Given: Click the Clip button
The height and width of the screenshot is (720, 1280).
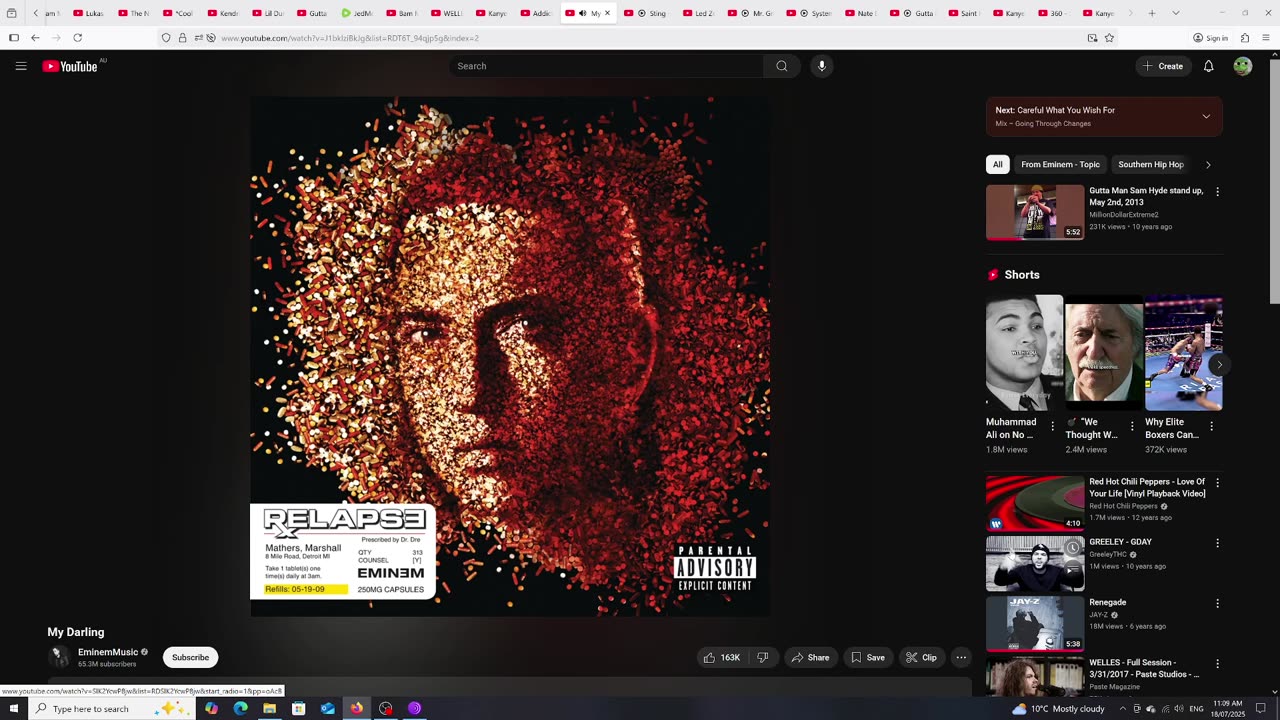Looking at the screenshot, I should click(921, 657).
